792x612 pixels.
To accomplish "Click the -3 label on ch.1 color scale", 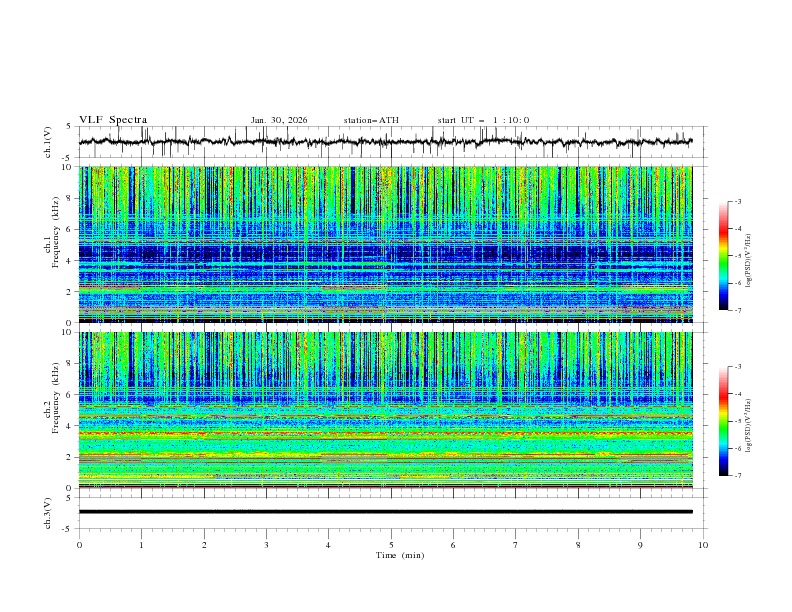I will (x=737, y=201).
